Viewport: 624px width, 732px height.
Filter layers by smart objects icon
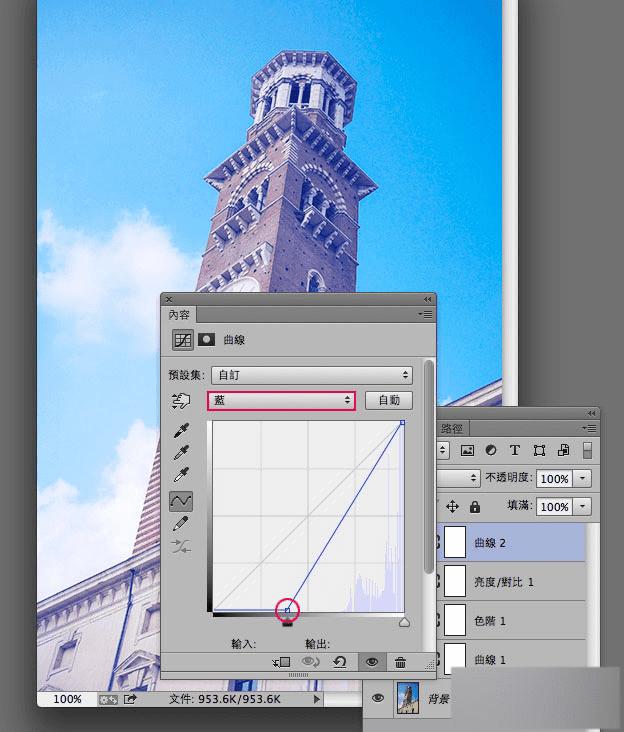[x=563, y=450]
